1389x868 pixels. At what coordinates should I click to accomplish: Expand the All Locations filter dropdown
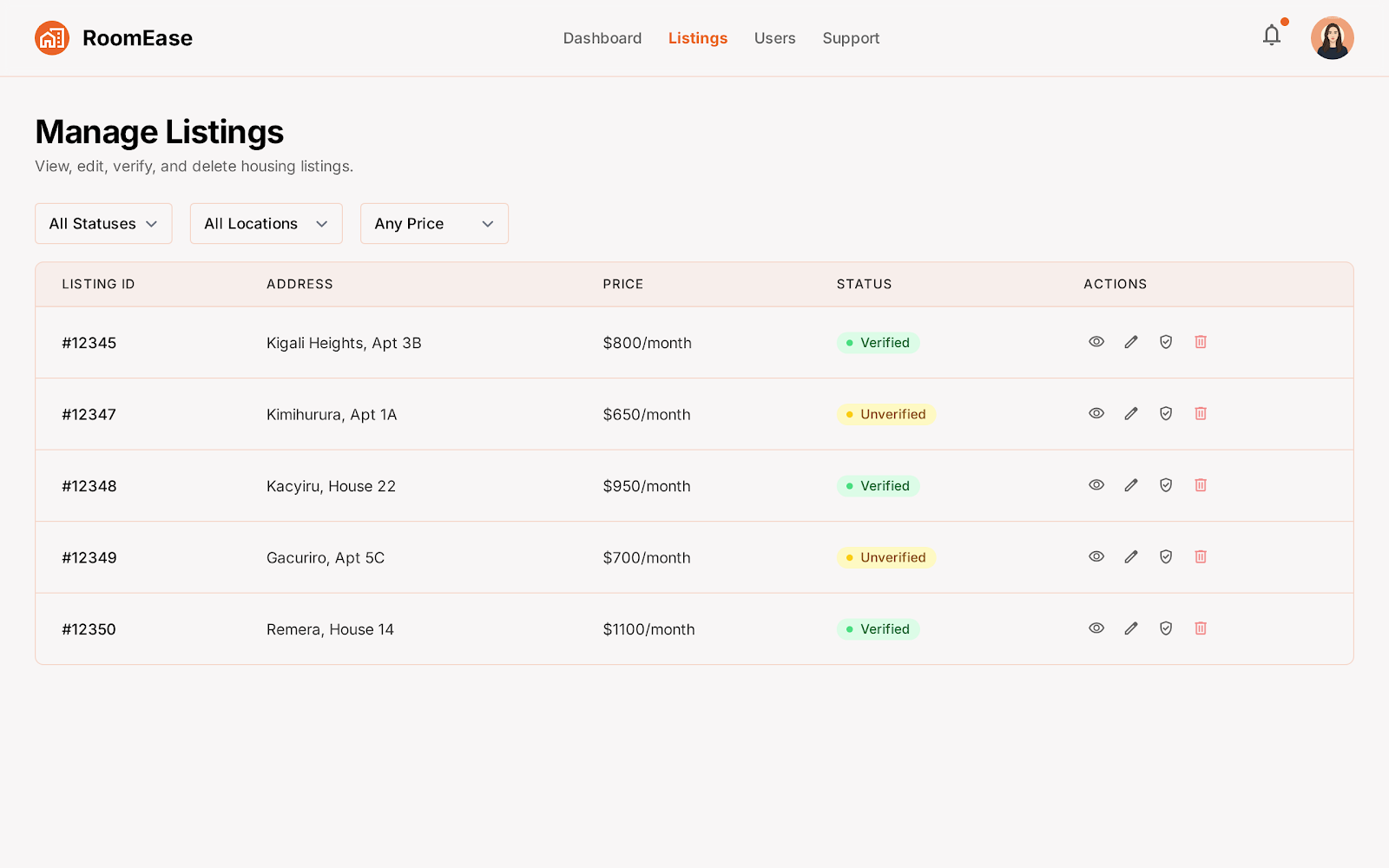tap(267, 224)
